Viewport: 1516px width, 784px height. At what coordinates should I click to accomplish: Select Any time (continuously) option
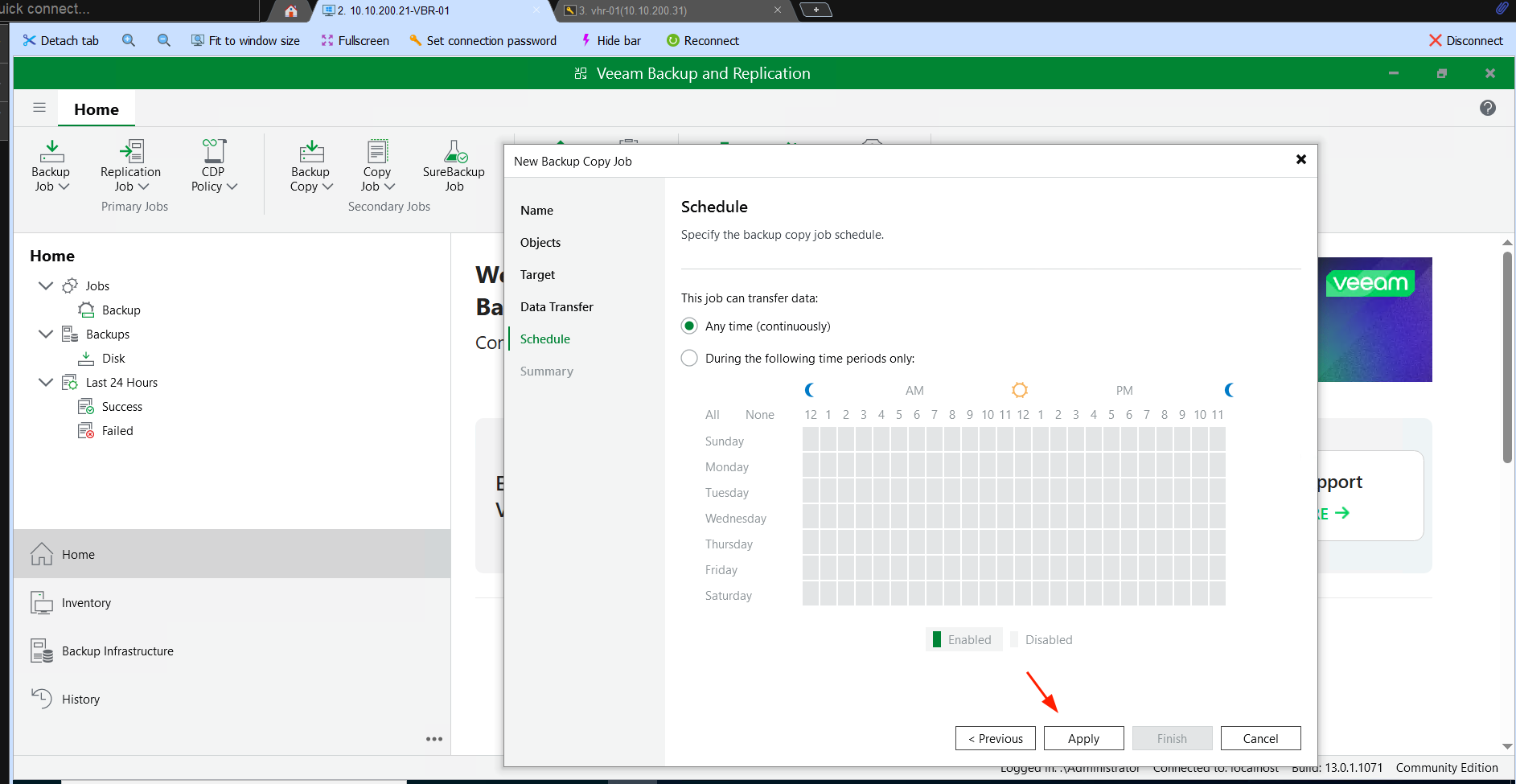(x=689, y=326)
